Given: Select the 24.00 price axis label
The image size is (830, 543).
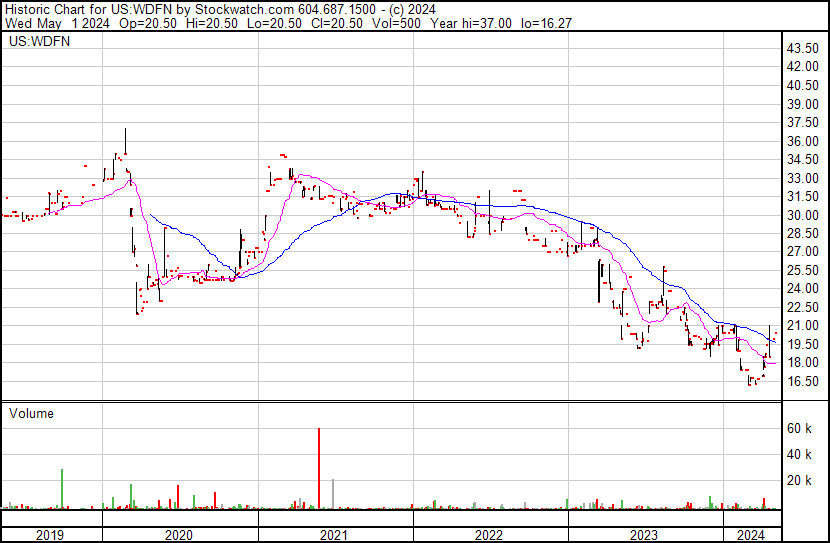Looking at the screenshot, I should point(802,288).
